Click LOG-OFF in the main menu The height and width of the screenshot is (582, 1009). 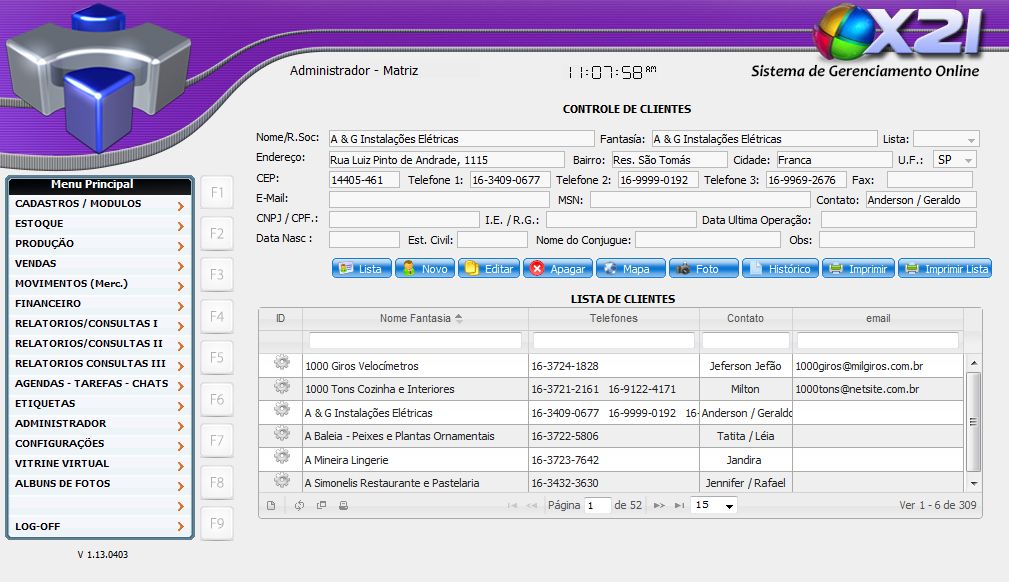point(99,526)
